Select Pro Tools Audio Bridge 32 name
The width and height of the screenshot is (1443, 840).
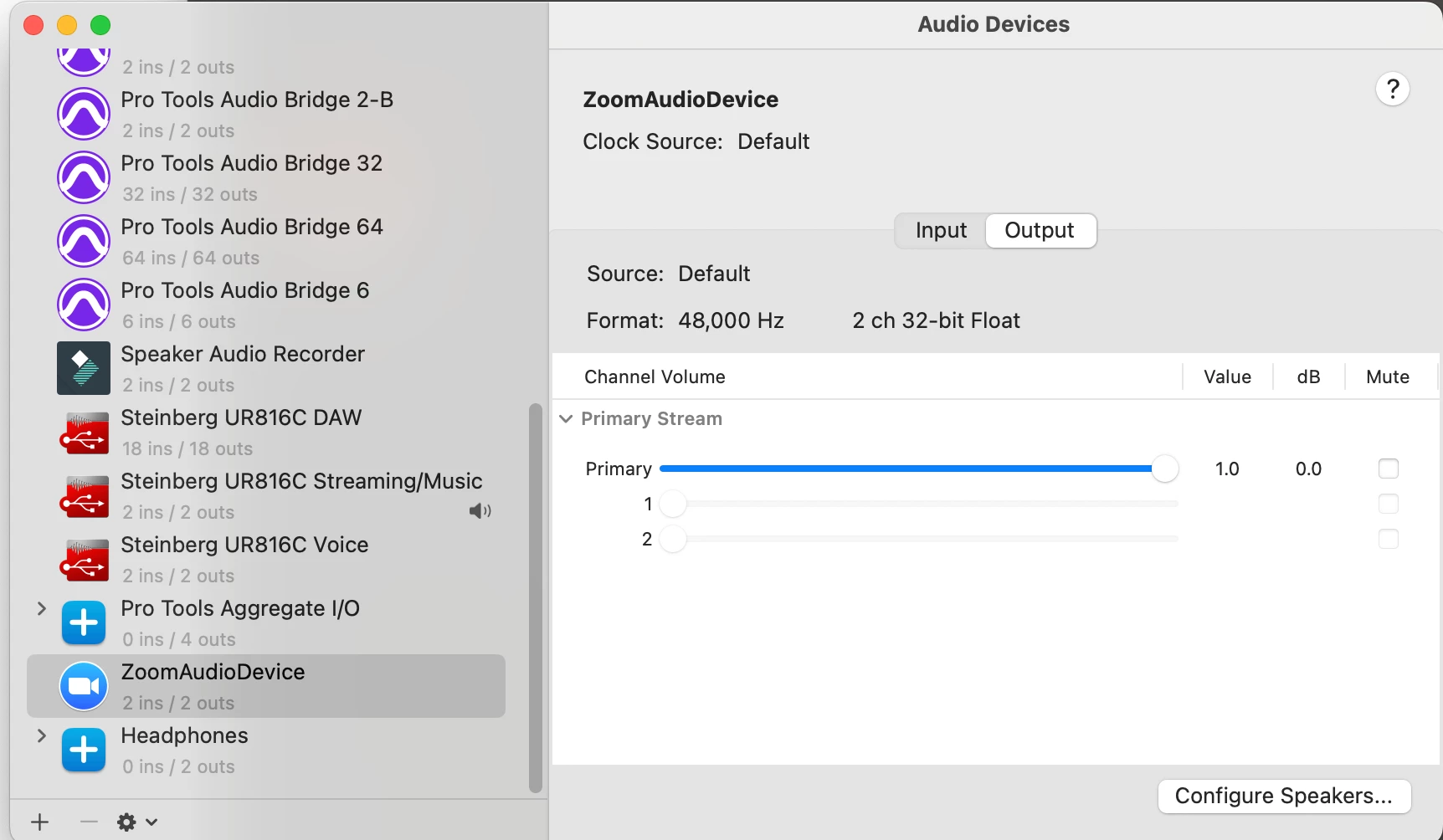(x=252, y=163)
